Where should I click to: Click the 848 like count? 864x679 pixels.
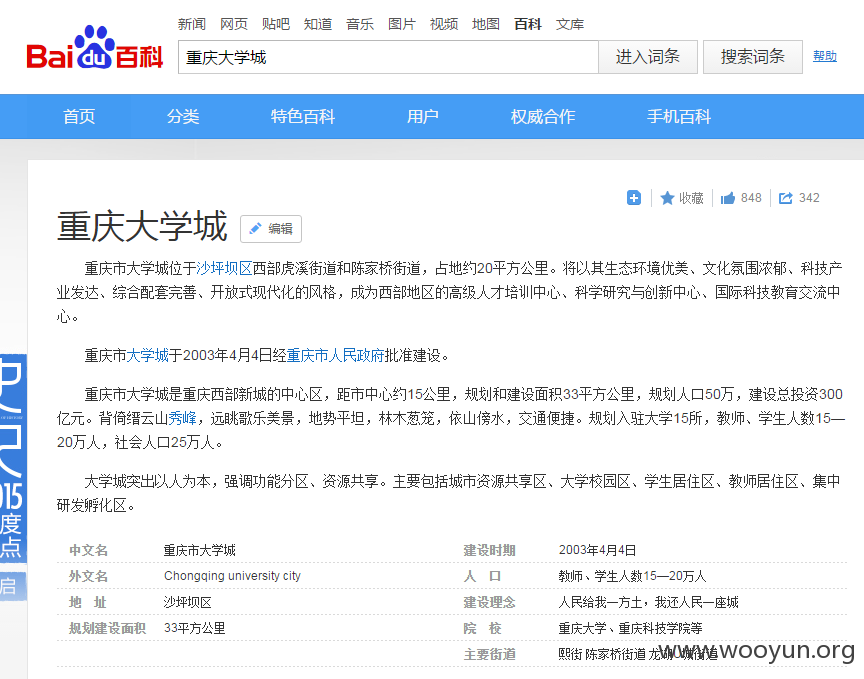751,198
